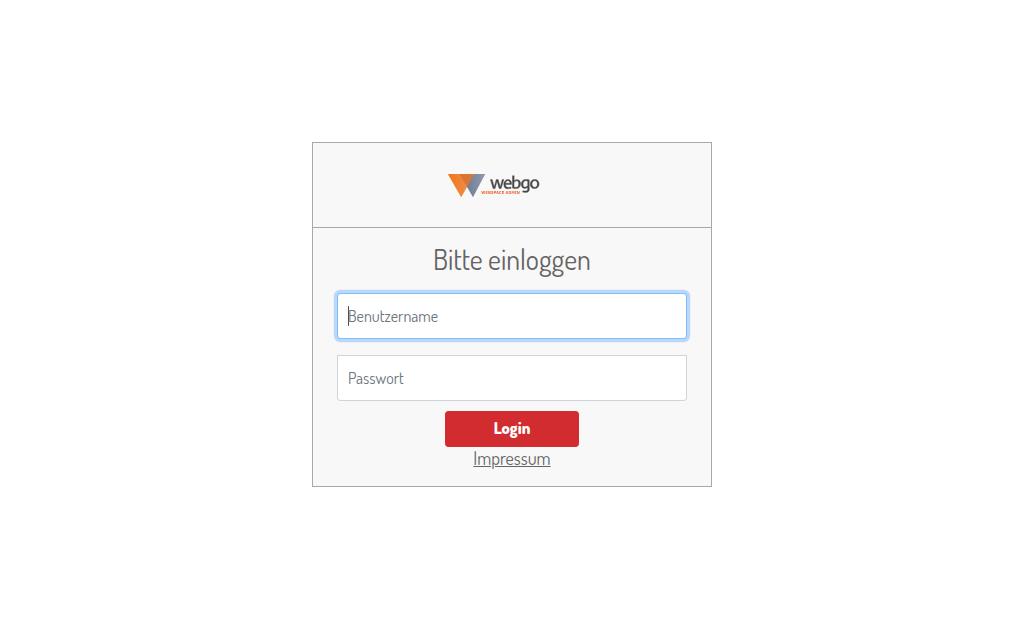The image size is (1024, 629).
Task: Activate the highlighted Benutzername field
Action: pos(511,316)
